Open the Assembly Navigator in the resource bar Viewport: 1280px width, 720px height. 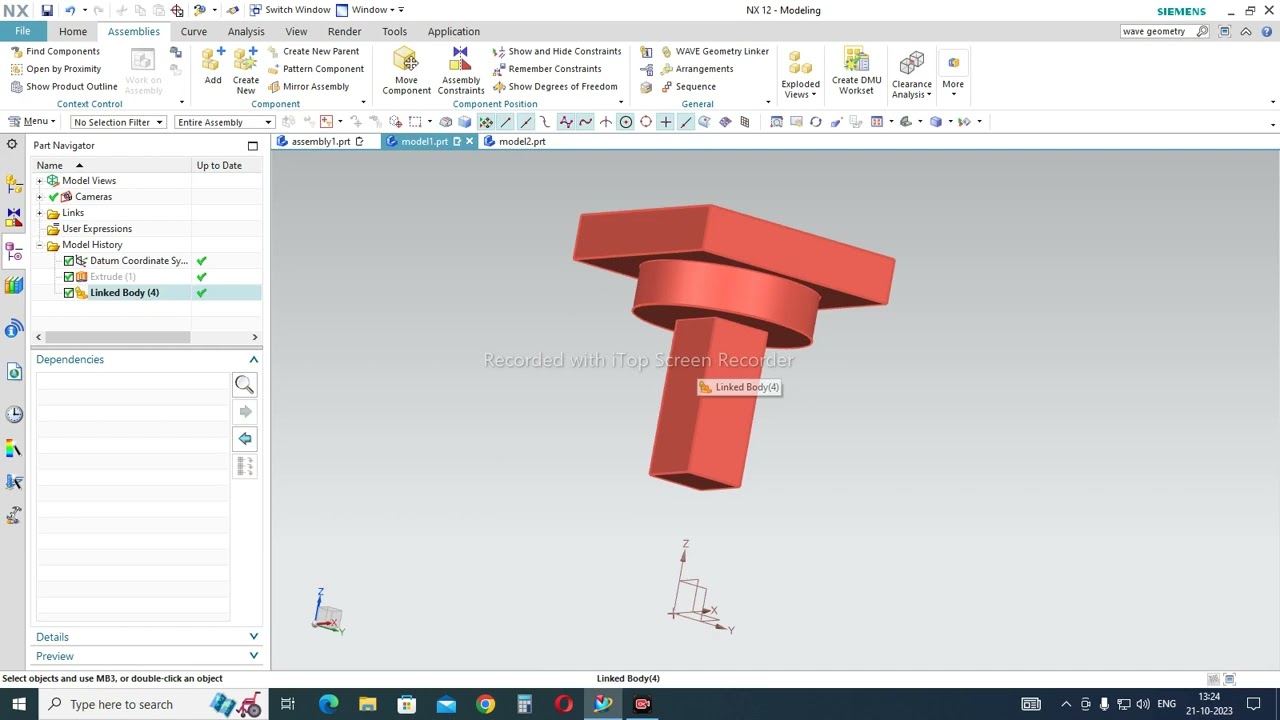tap(14, 184)
